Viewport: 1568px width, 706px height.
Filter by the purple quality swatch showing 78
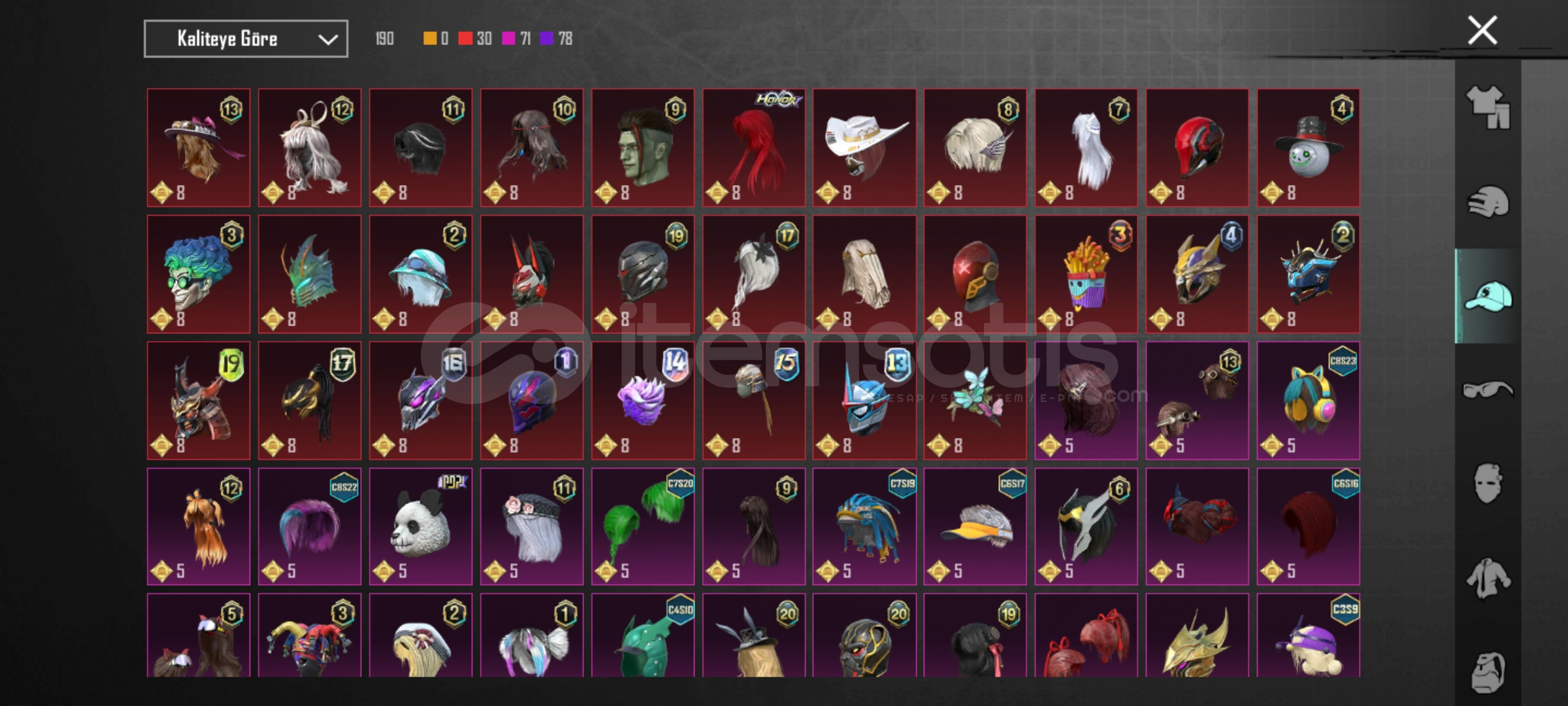click(547, 39)
